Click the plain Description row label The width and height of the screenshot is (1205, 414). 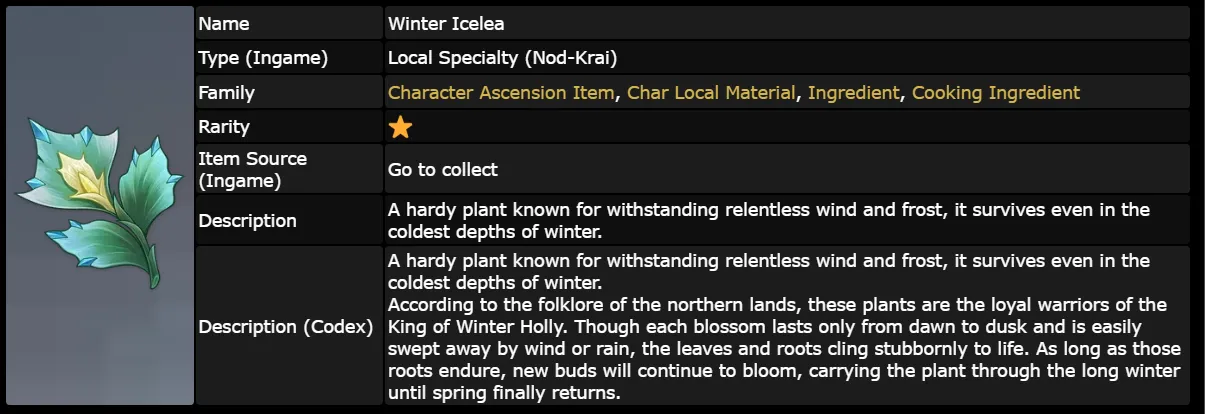[247, 221]
